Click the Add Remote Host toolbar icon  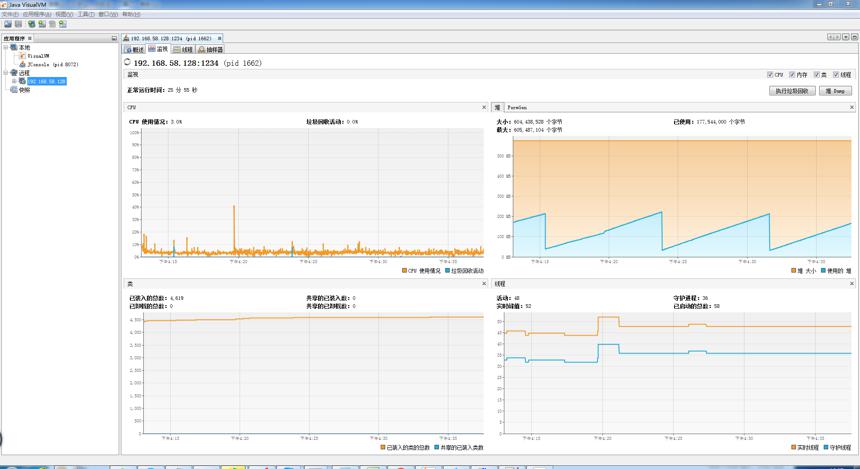[x=31, y=24]
